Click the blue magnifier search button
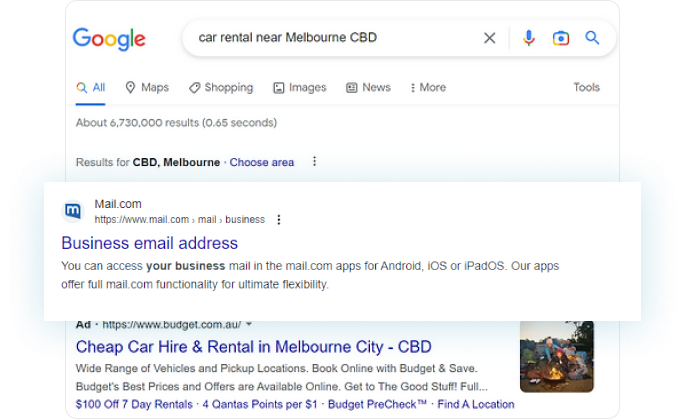This screenshot has height=419, width=685. (592, 38)
